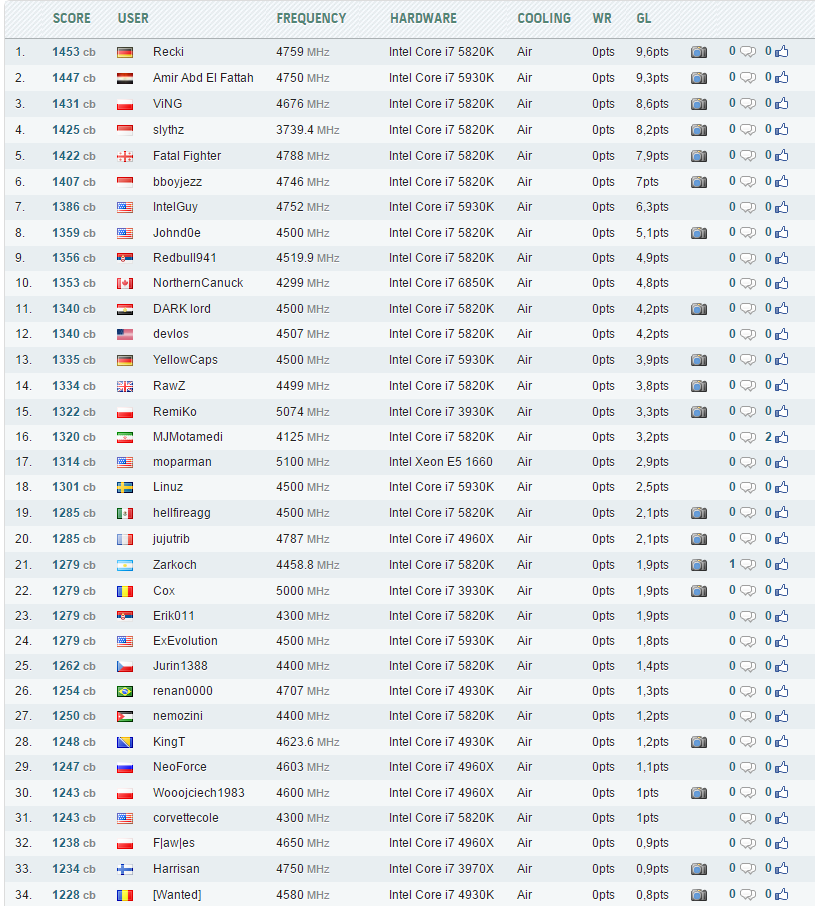Click thumbs-up icon for Redbull941

[781, 258]
